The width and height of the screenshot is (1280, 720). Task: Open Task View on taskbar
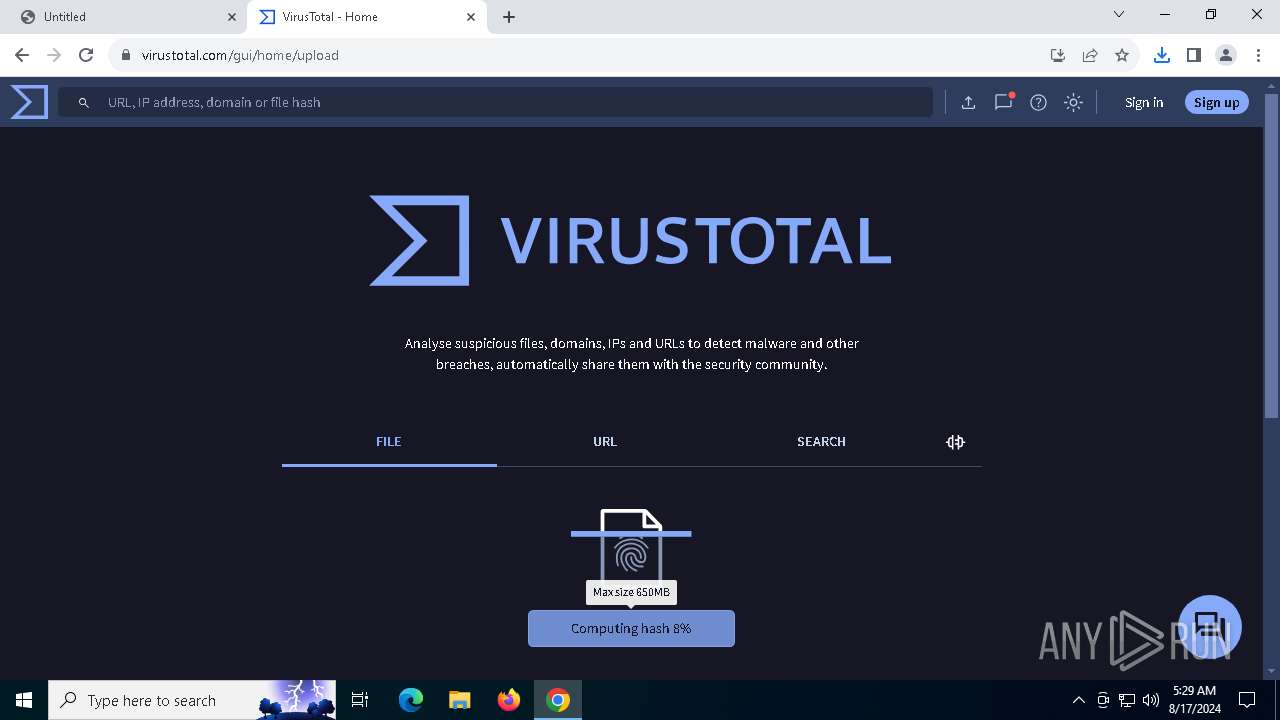pos(361,700)
